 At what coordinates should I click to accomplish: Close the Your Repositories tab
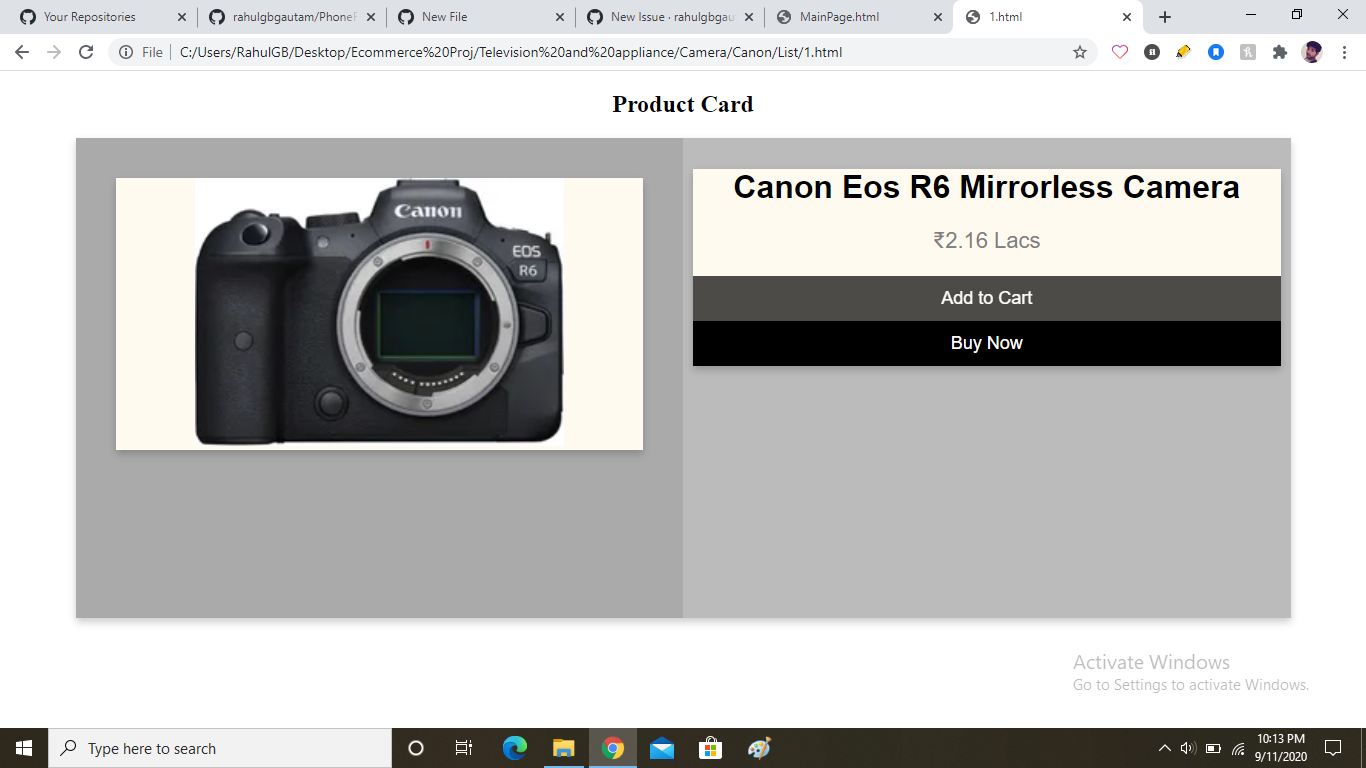click(181, 17)
